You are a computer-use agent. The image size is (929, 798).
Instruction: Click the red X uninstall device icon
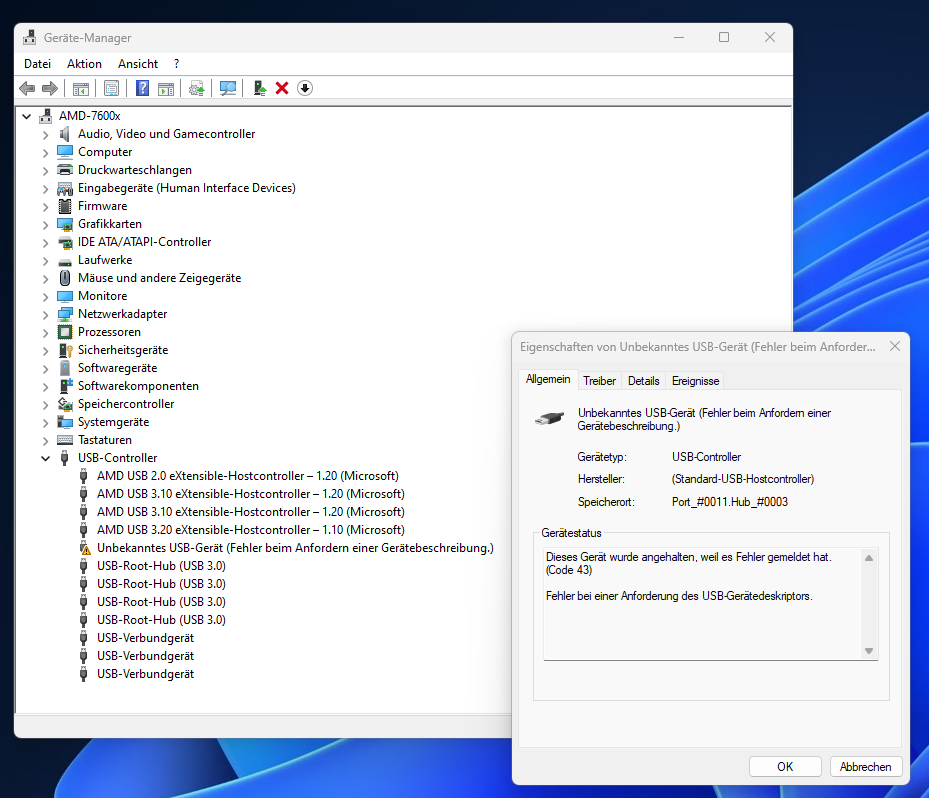[282, 88]
